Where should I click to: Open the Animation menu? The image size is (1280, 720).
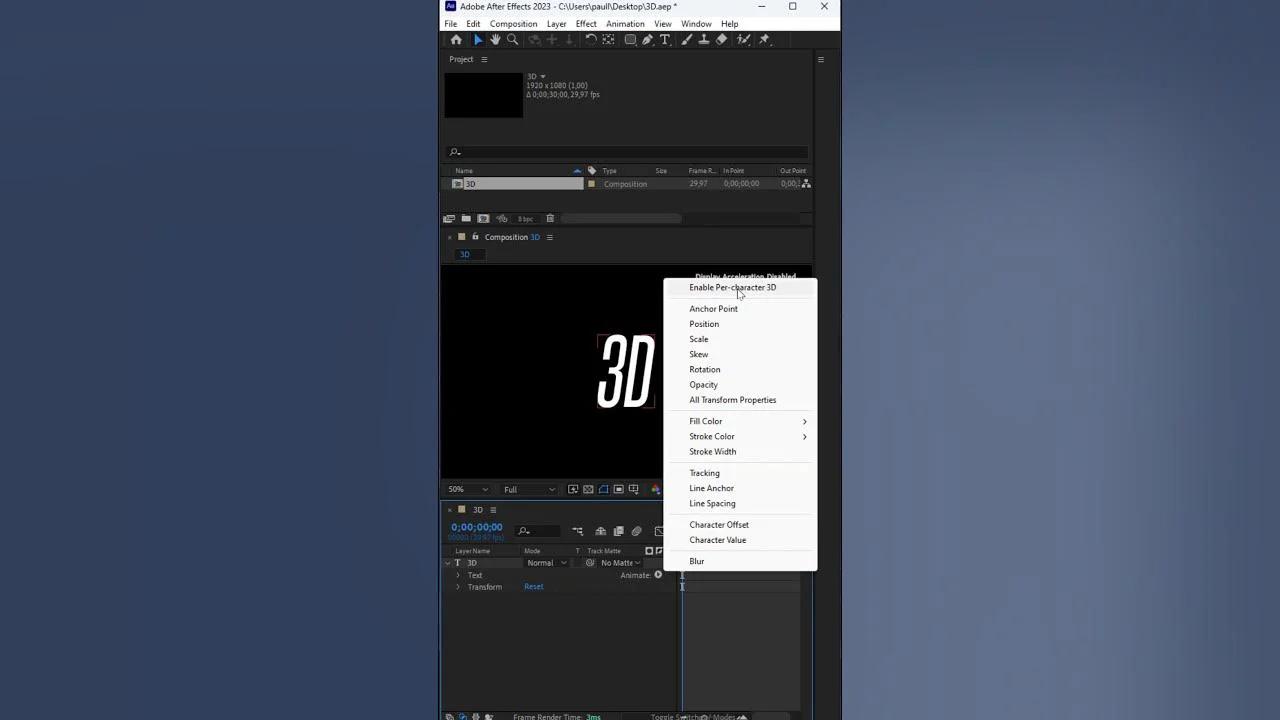625,24
